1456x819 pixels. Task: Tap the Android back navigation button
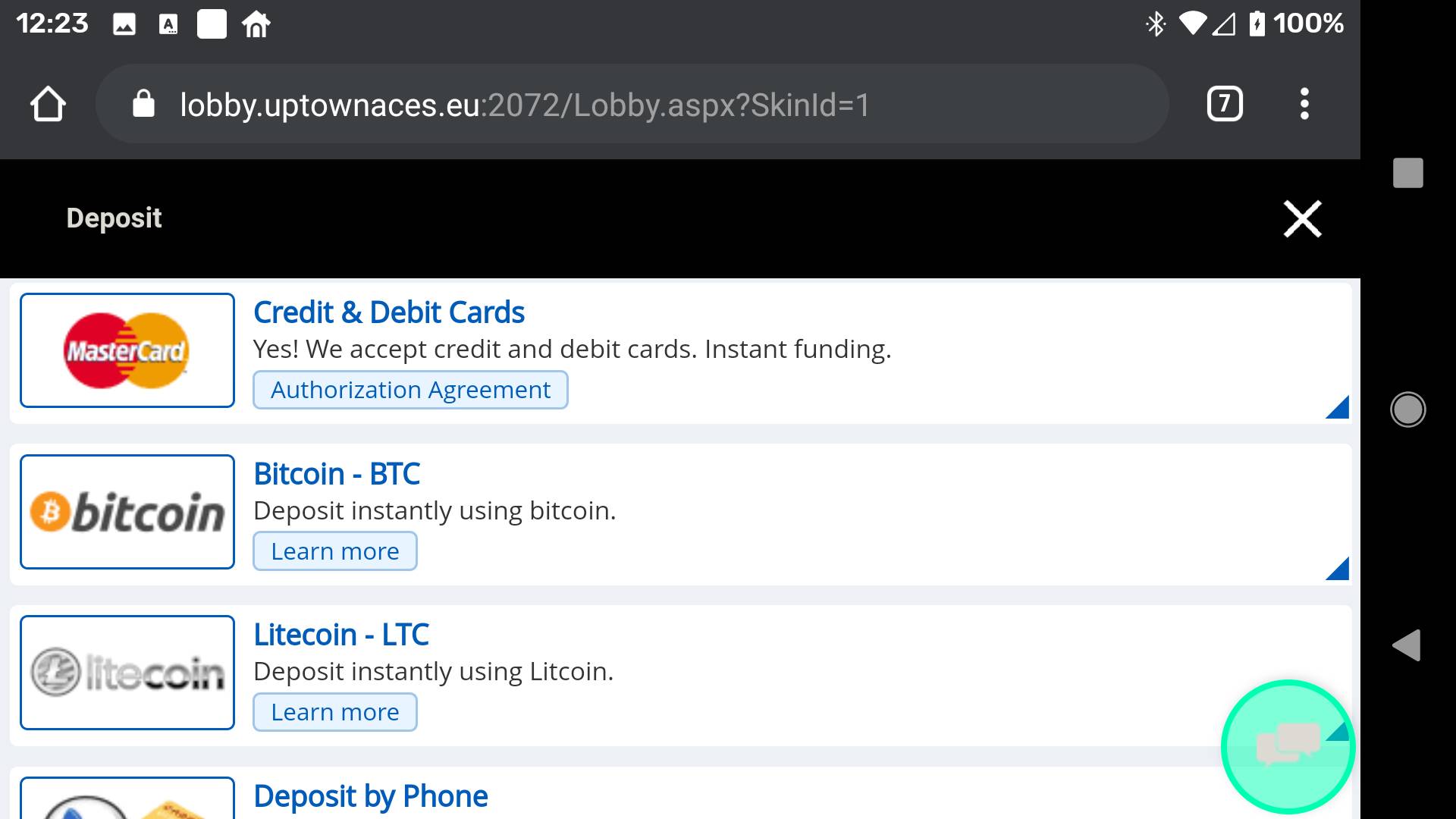click(1407, 645)
